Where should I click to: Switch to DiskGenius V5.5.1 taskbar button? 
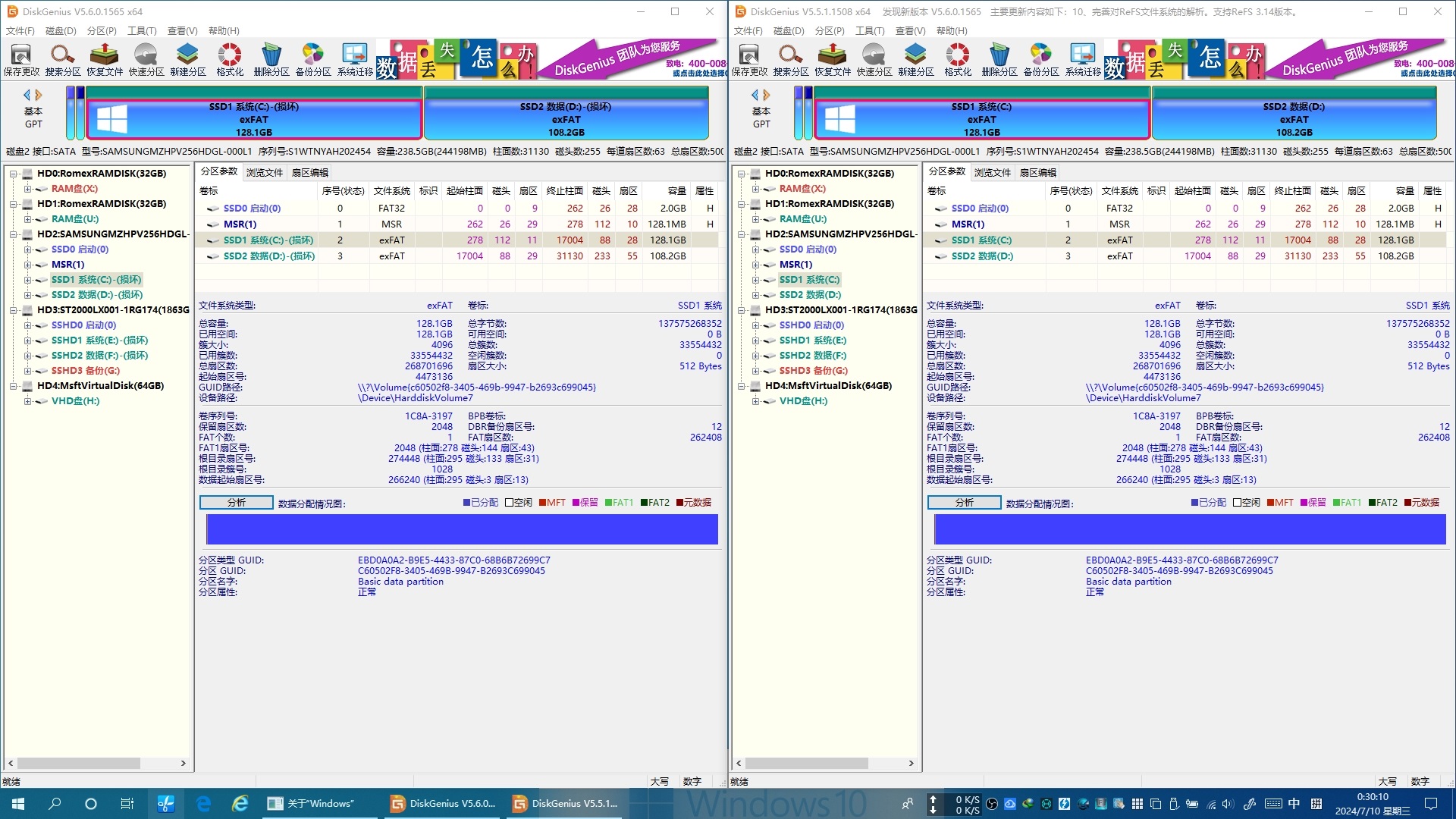[565, 803]
